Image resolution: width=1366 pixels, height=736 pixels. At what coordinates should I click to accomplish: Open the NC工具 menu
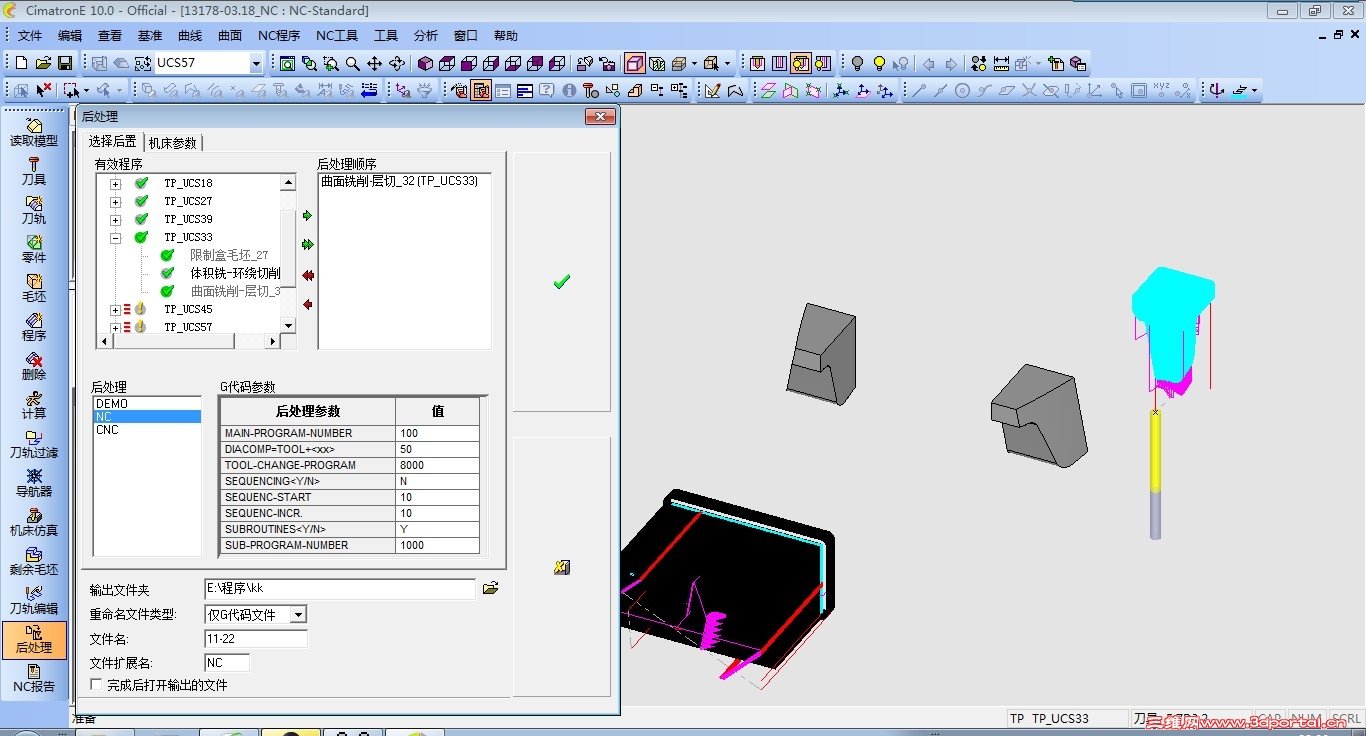coord(337,36)
